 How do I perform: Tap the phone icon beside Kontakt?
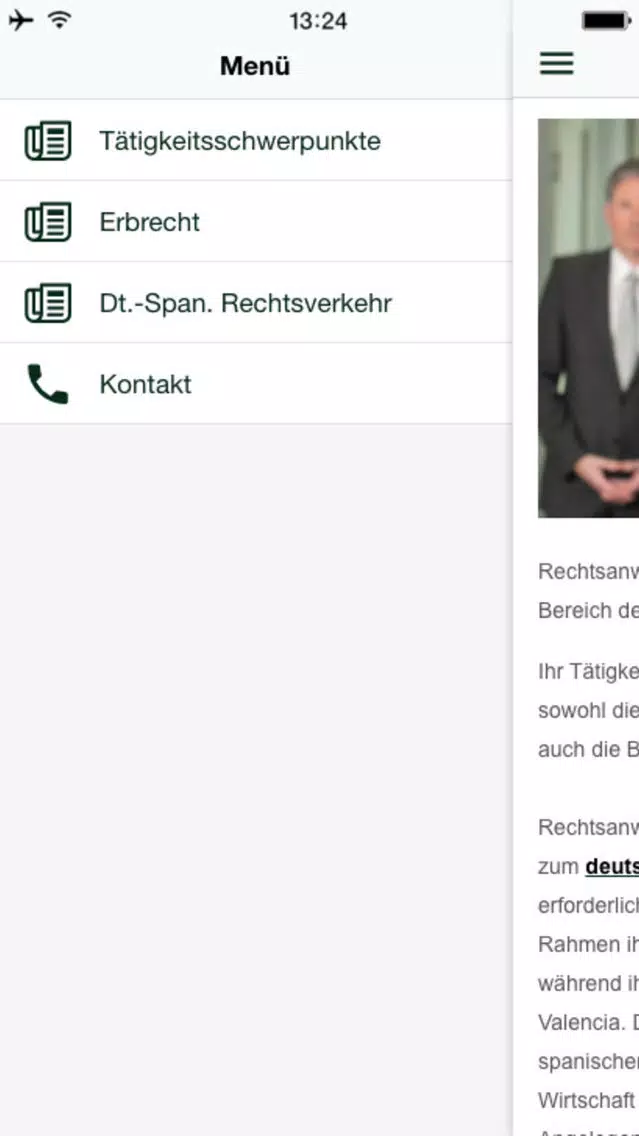click(48, 384)
